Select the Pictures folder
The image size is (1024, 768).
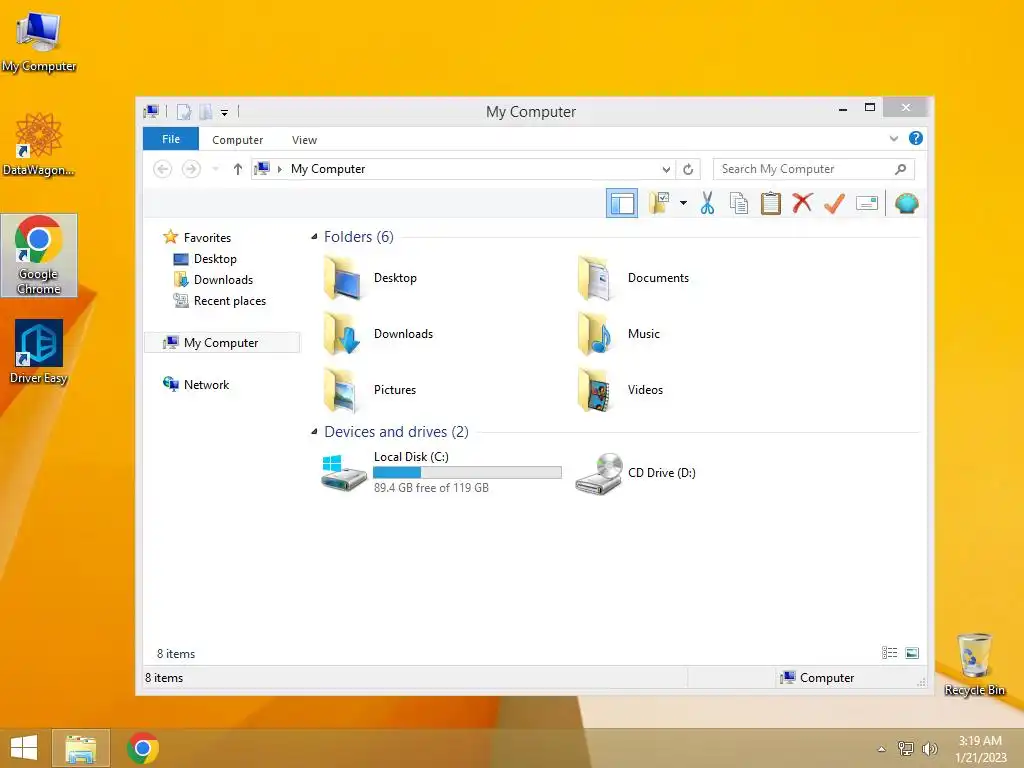370,390
